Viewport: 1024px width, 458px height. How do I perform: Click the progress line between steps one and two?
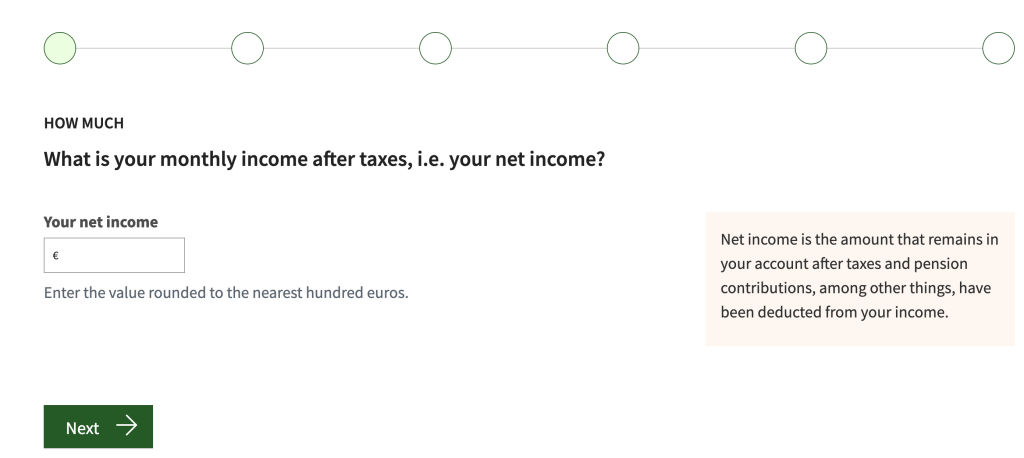coord(153,48)
